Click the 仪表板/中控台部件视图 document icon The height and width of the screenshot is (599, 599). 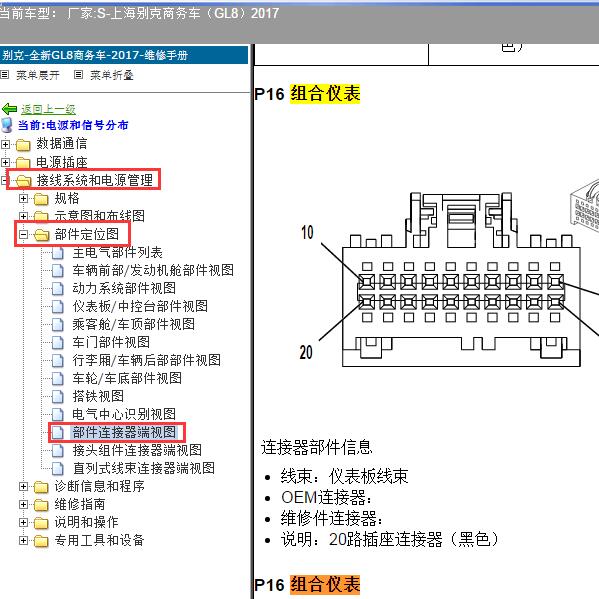pos(58,307)
